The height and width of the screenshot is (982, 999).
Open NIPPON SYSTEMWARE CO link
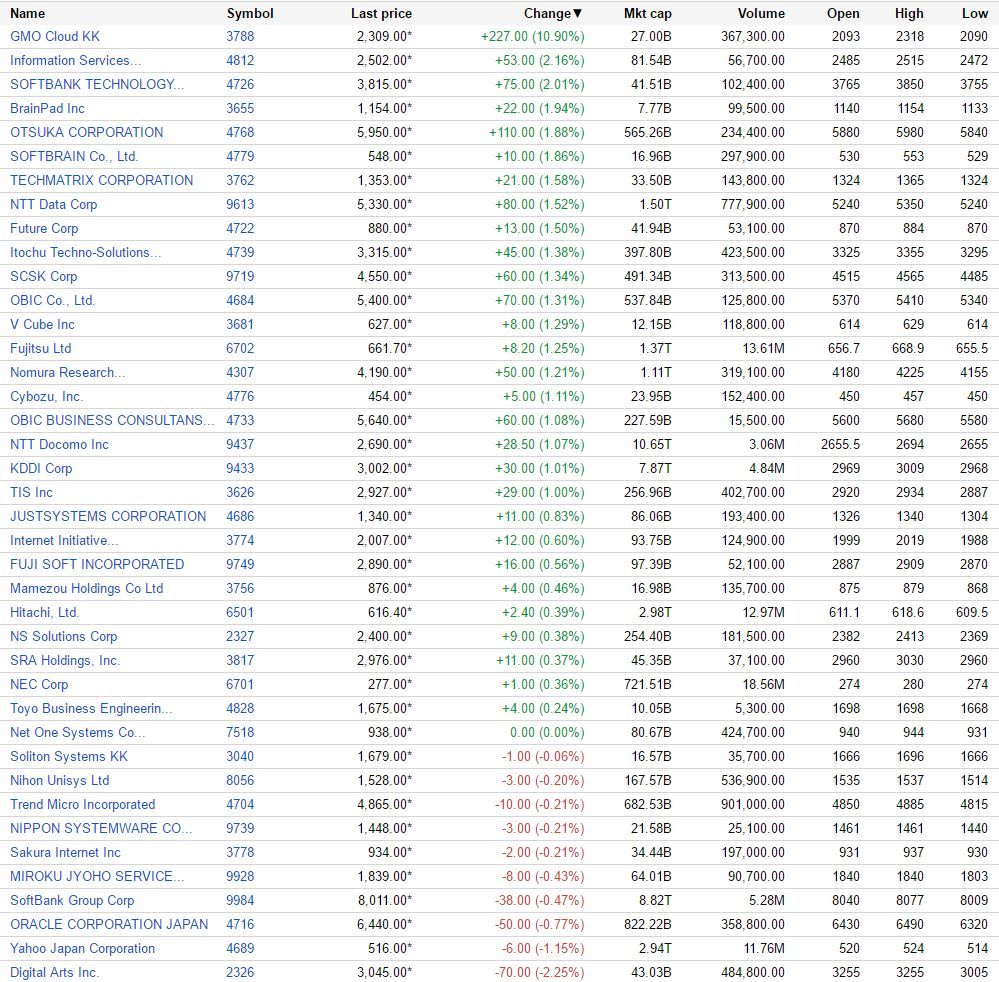pos(101,828)
